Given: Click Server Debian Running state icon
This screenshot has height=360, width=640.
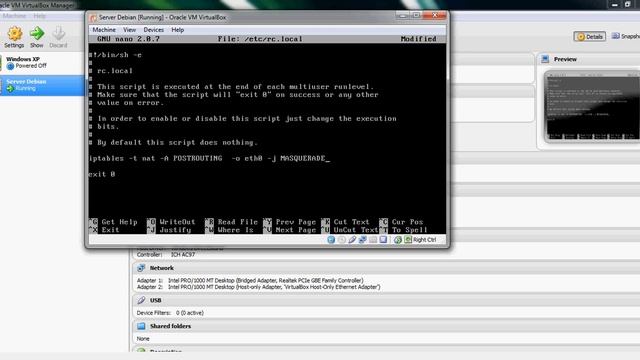Looking at the screenshot, I should click(10, 89).
